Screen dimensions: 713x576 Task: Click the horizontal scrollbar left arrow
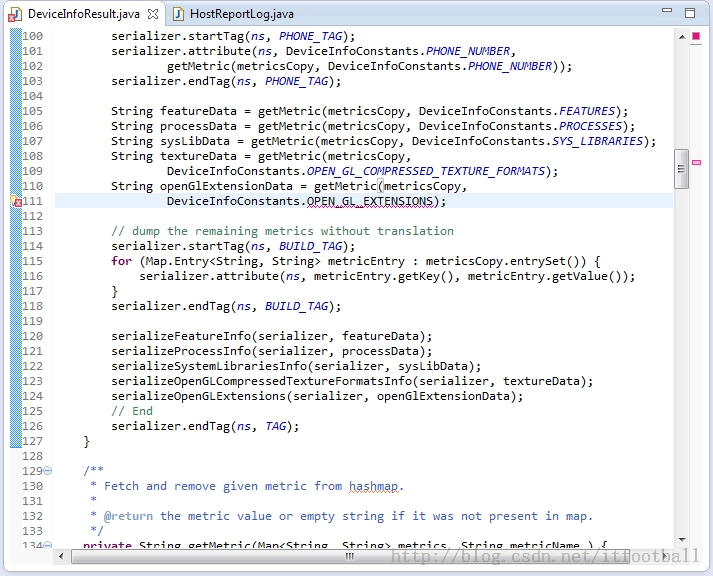point(61,556)
